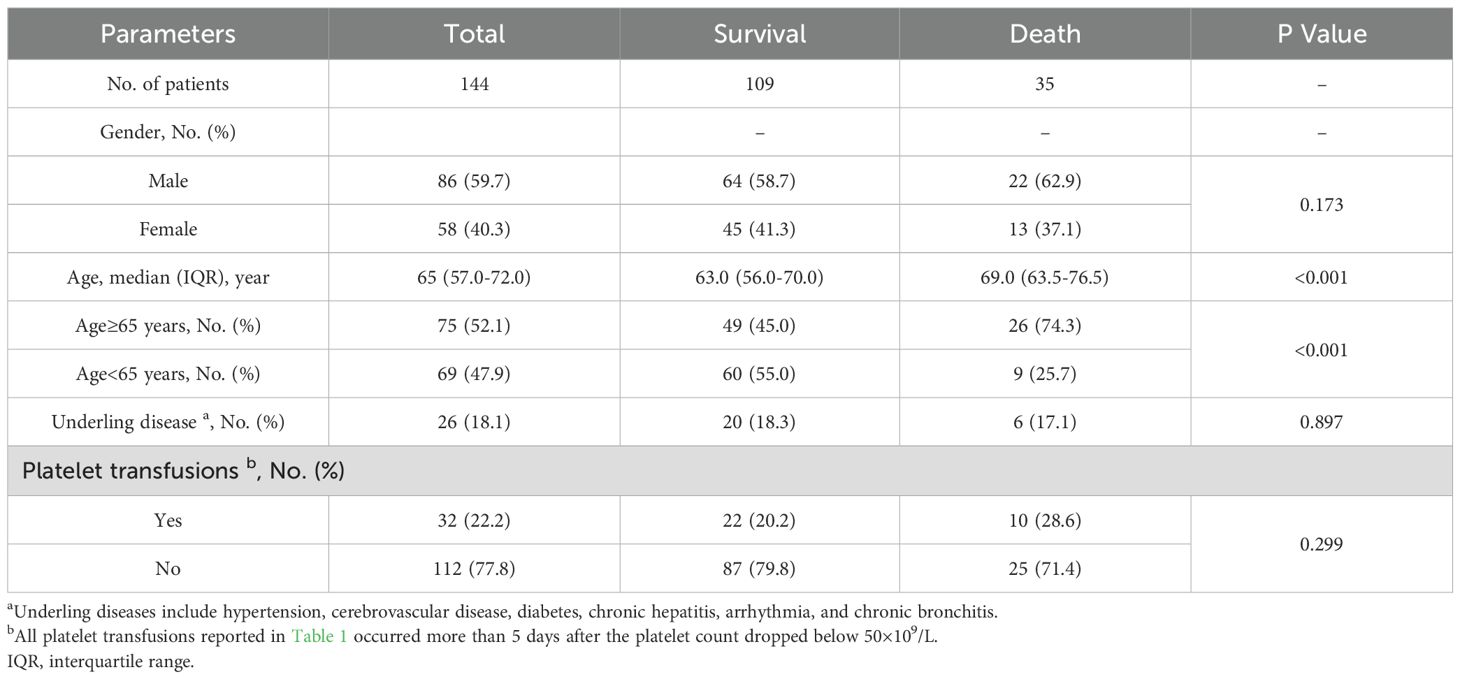This screenshot has width=1460, height=679.
Task: Click the Parameters column header
Action: (168, 34)
